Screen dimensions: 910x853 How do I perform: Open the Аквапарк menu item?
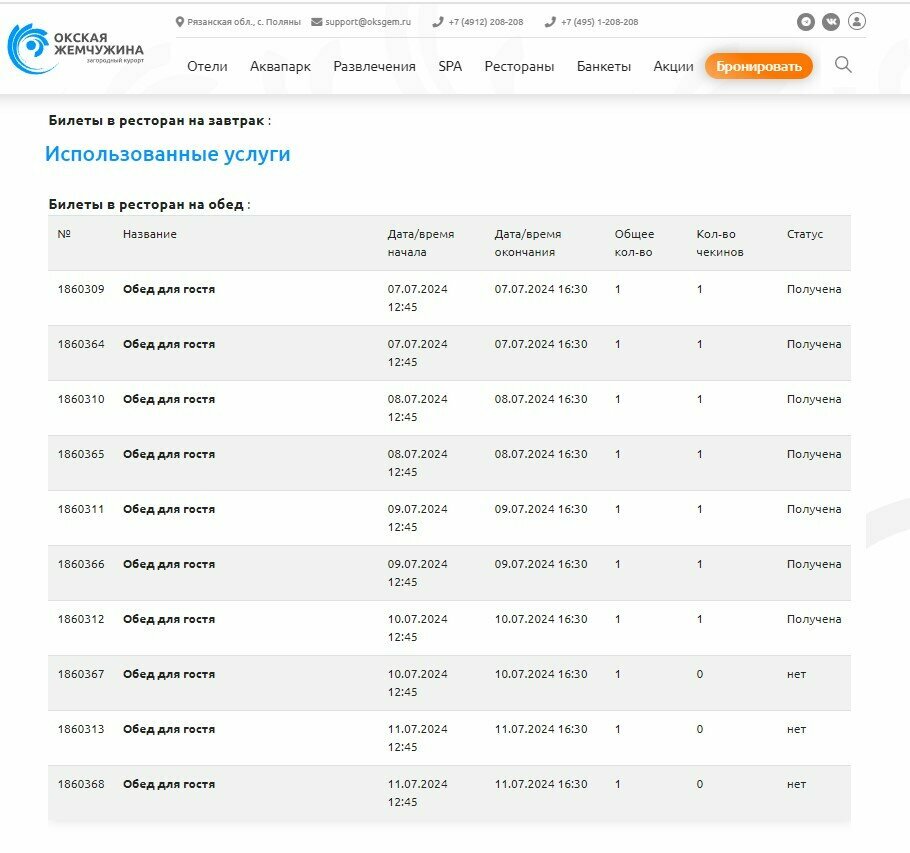click(280, 66)
